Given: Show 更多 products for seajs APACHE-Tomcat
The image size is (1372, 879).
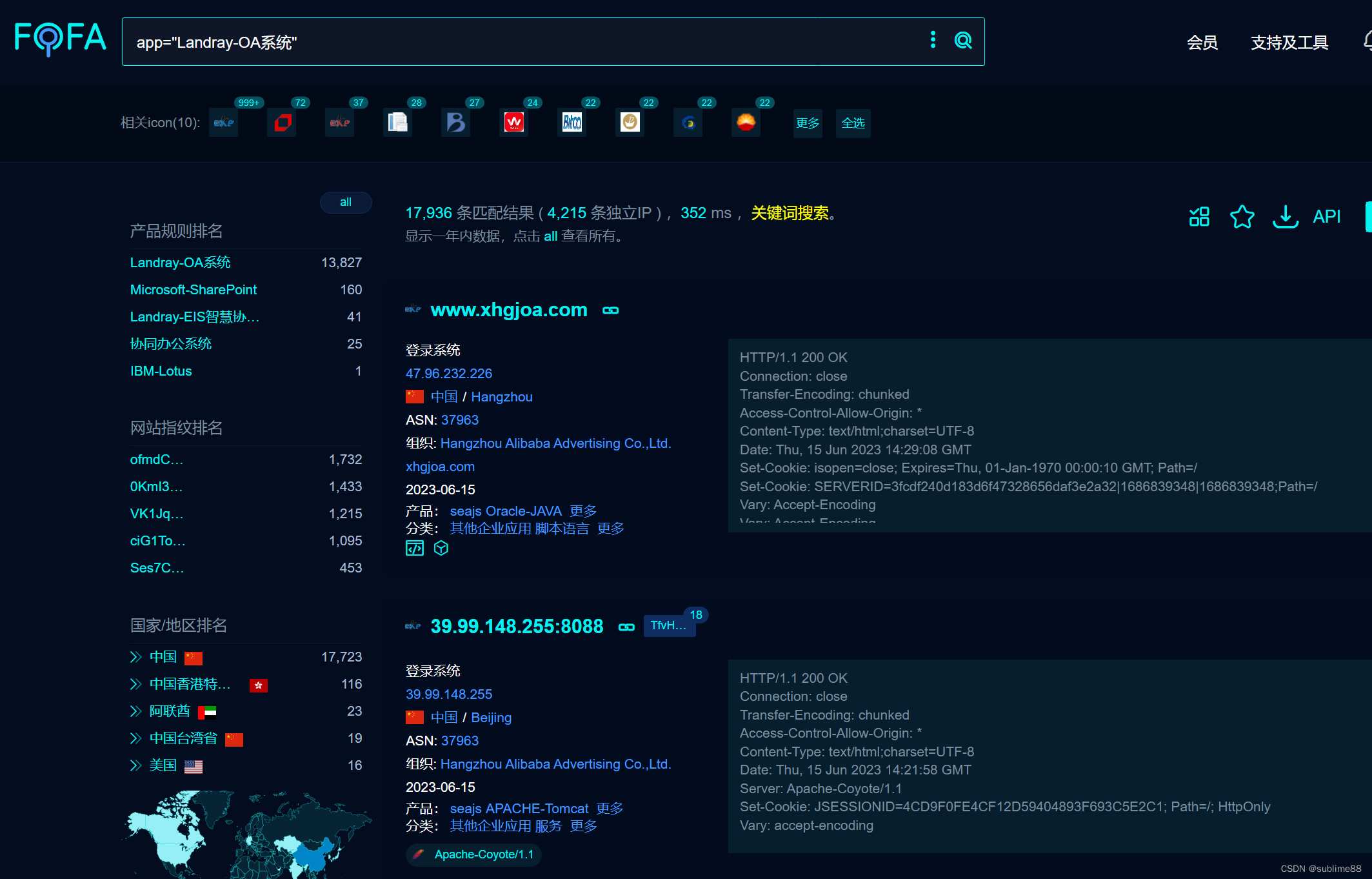Looking at the screenshot, I should tap(610, 809).
